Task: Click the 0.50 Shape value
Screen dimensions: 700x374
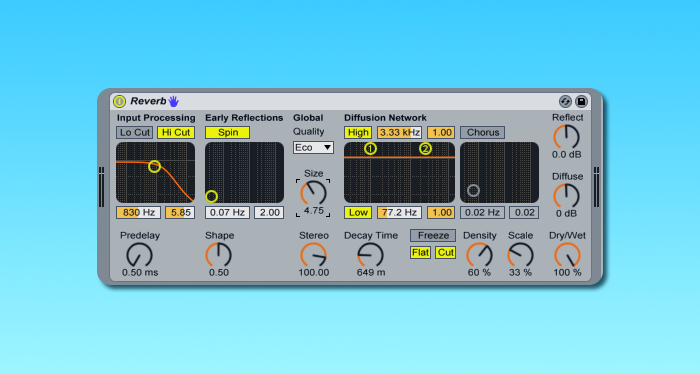Action: point(219,273)
